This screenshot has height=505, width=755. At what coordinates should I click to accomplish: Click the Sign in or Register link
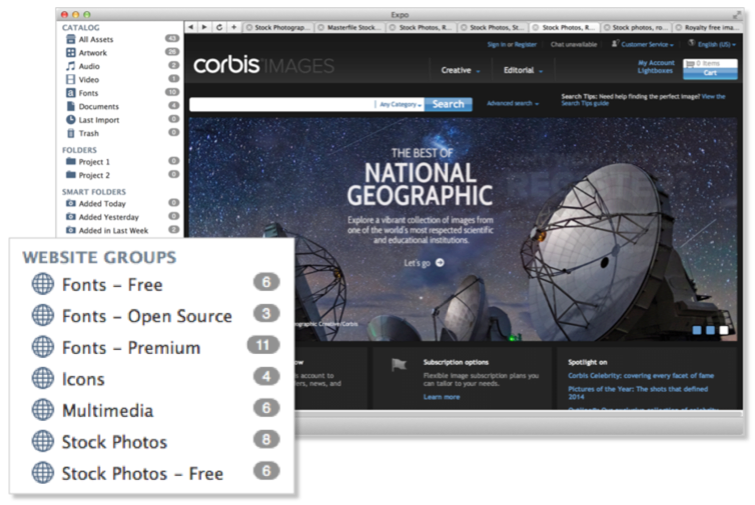click(512, 44)
